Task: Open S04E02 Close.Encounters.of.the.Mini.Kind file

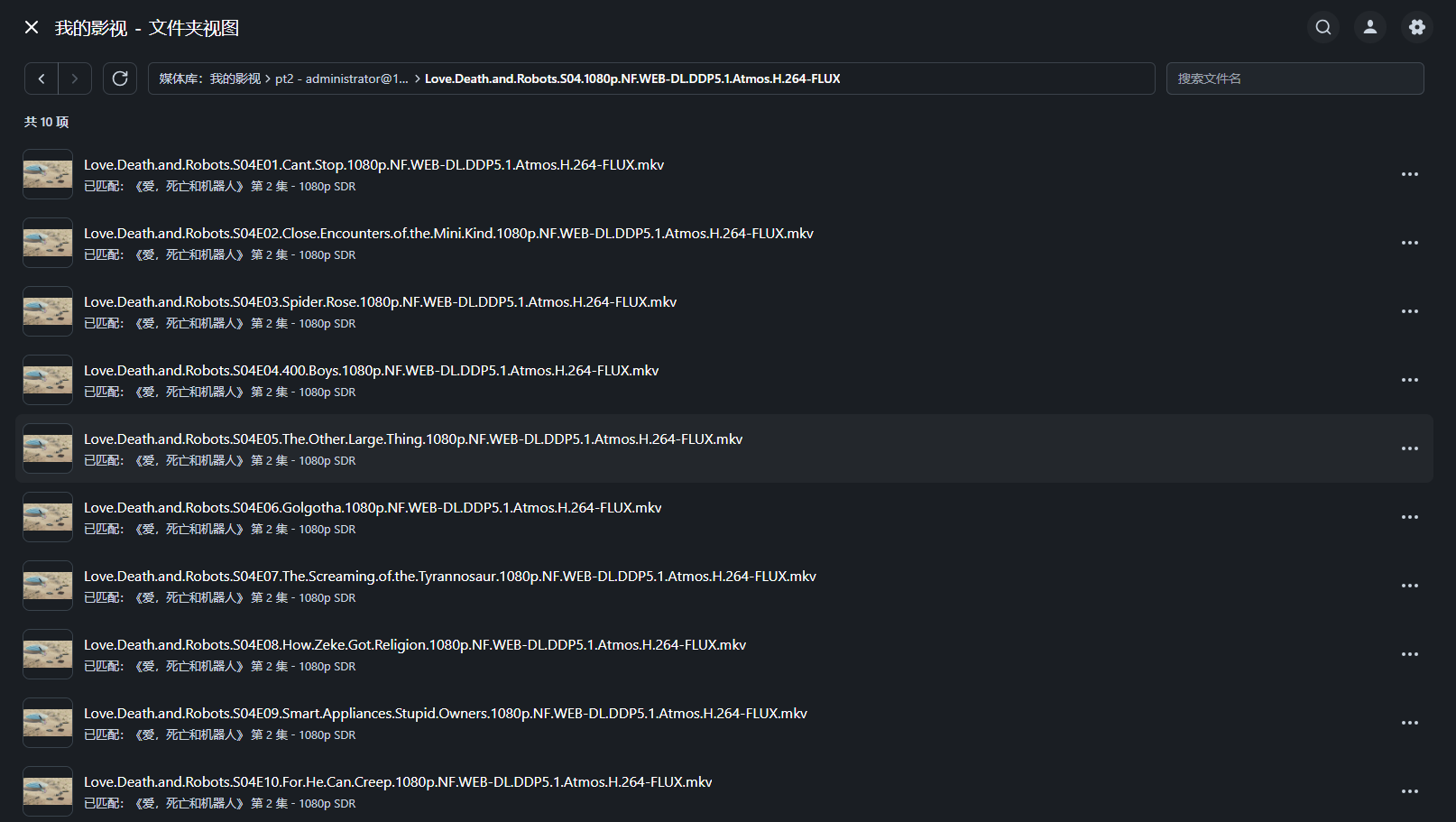Action: coord(448,234)
